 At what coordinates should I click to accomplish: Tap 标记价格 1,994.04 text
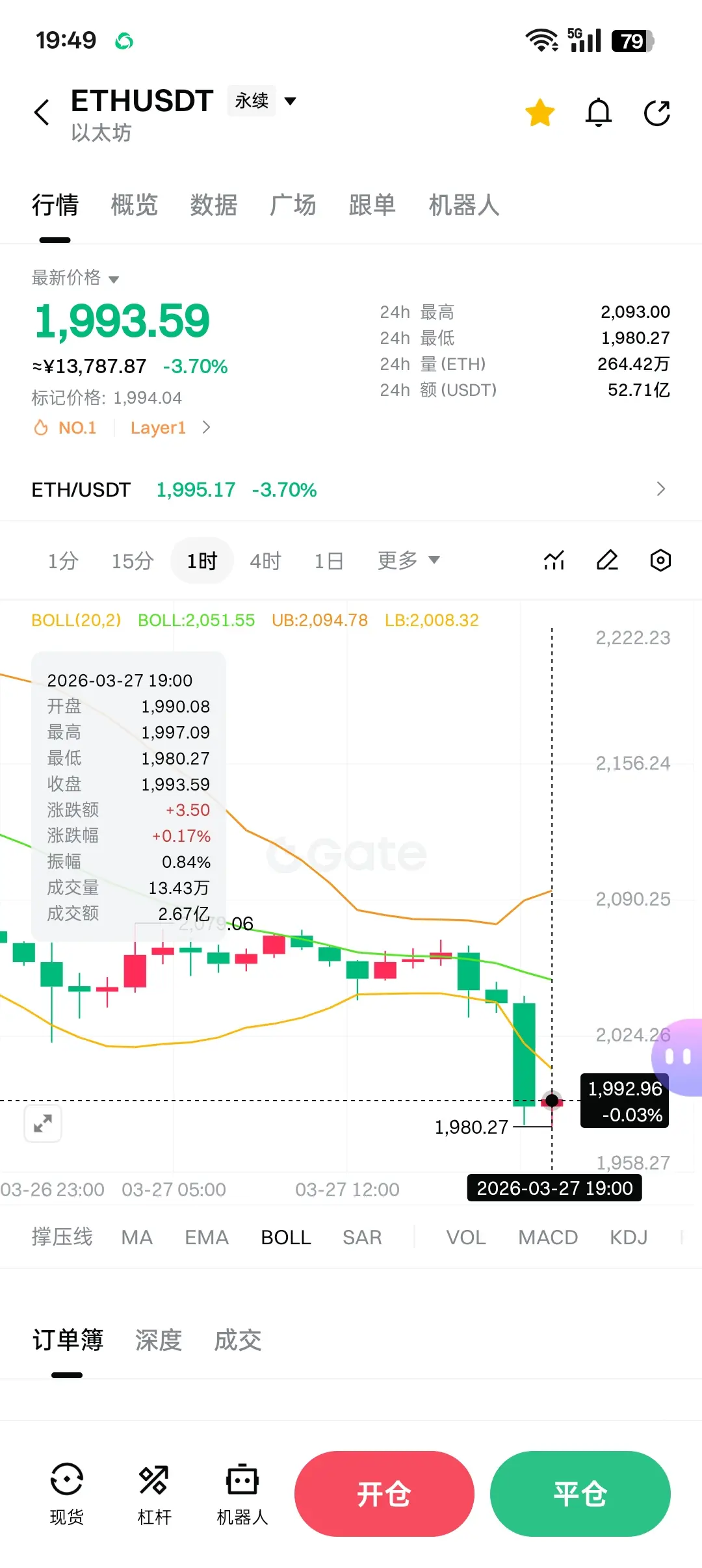pyautogui.click(x=107, y=398)
